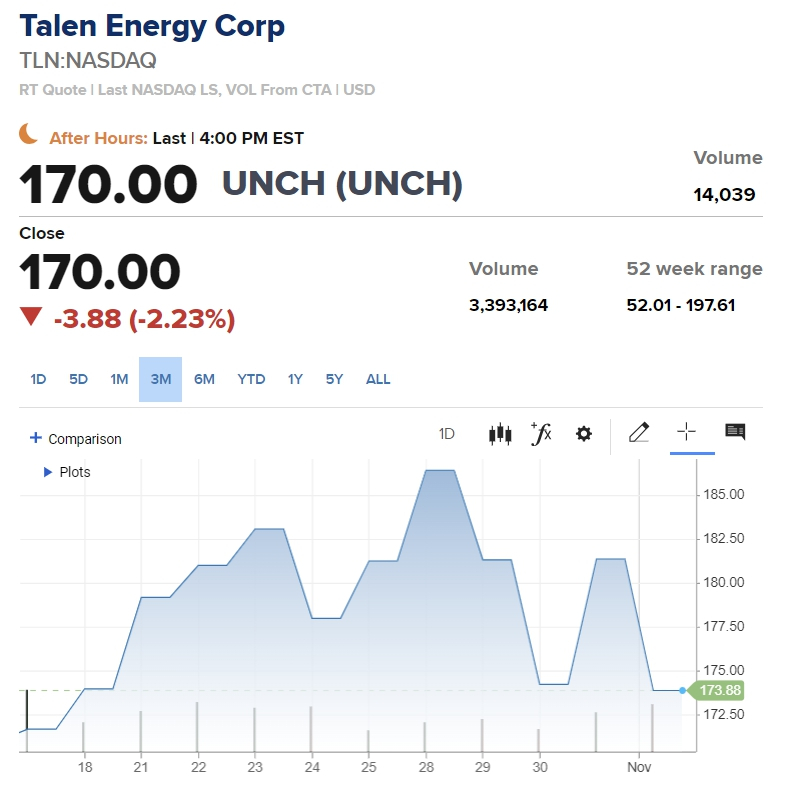Click the Talen Energy Corp title

[x=152, y=26]
